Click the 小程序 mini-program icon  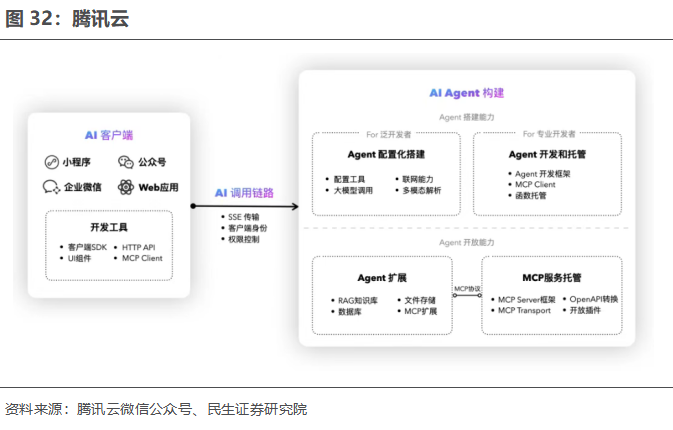[52, 162]
